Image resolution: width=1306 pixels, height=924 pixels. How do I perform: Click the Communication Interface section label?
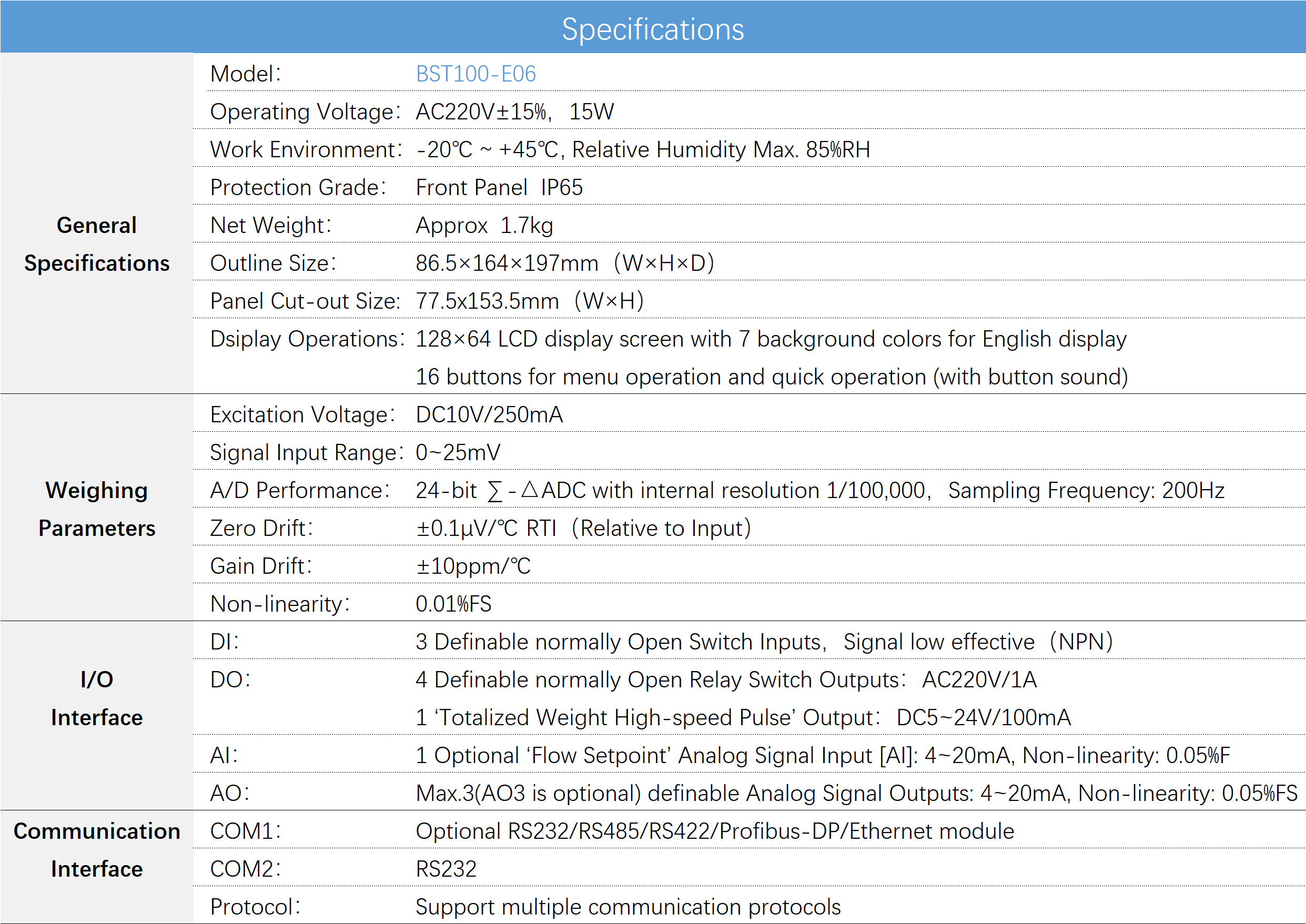pos(97,850)
